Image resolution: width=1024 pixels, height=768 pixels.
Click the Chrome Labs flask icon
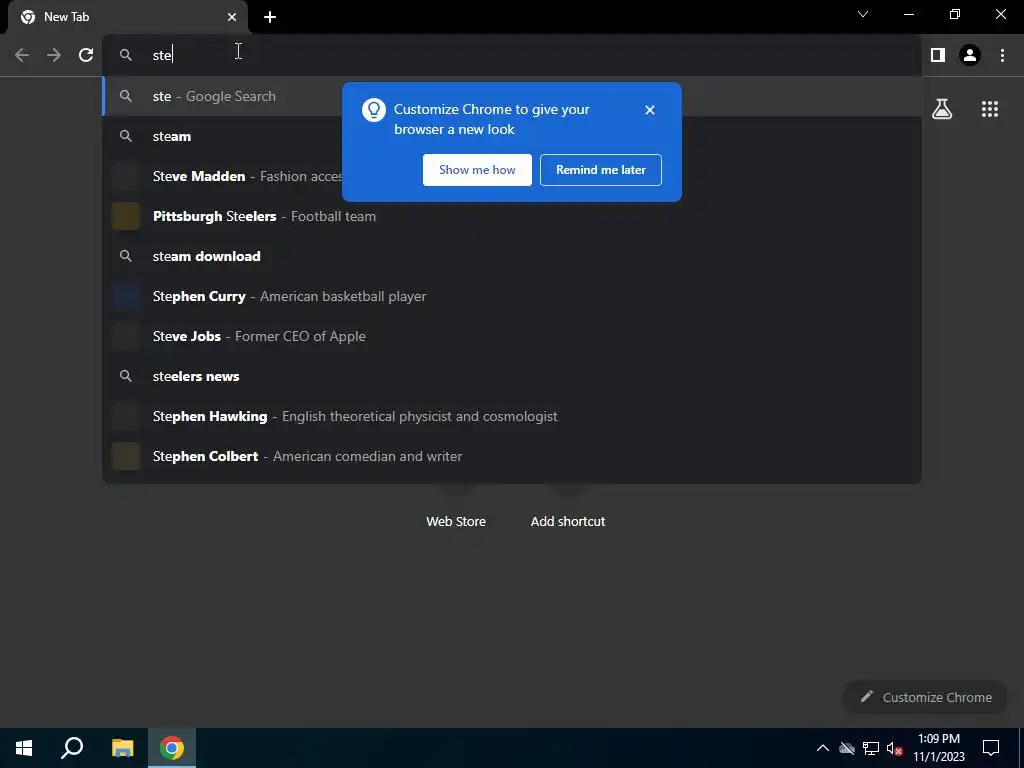(x=942, y=109)
